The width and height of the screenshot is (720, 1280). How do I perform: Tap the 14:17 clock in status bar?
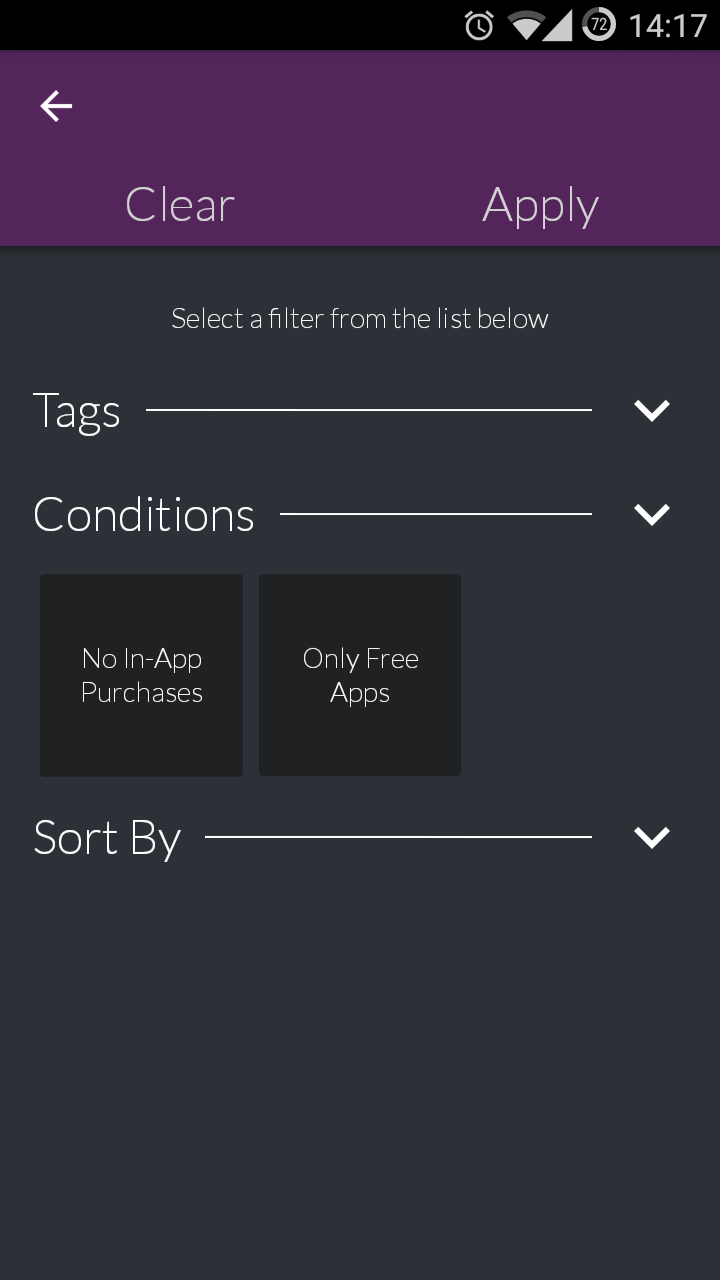coord(667,26)
